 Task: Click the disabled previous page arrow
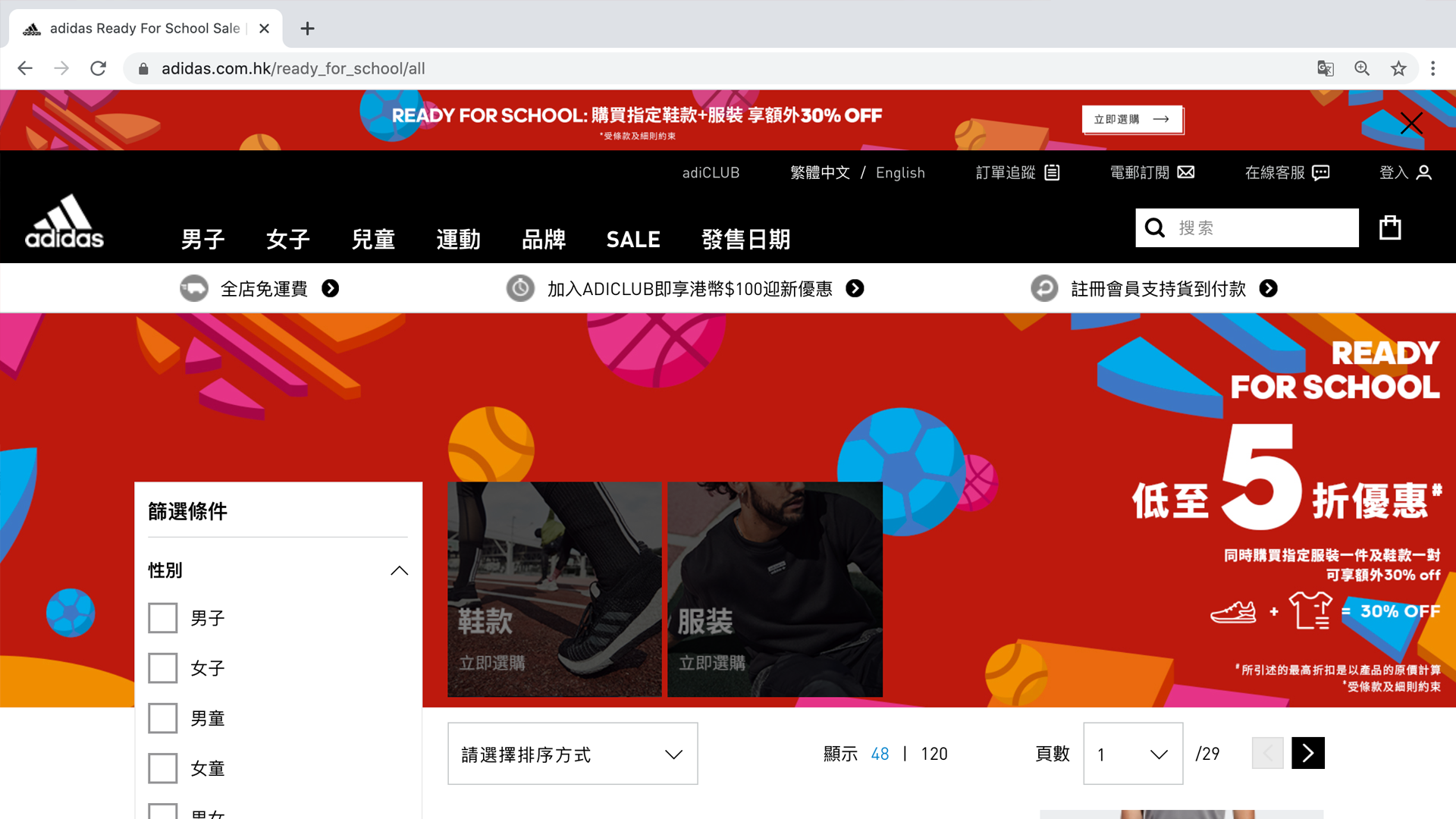click(1267, 753)
